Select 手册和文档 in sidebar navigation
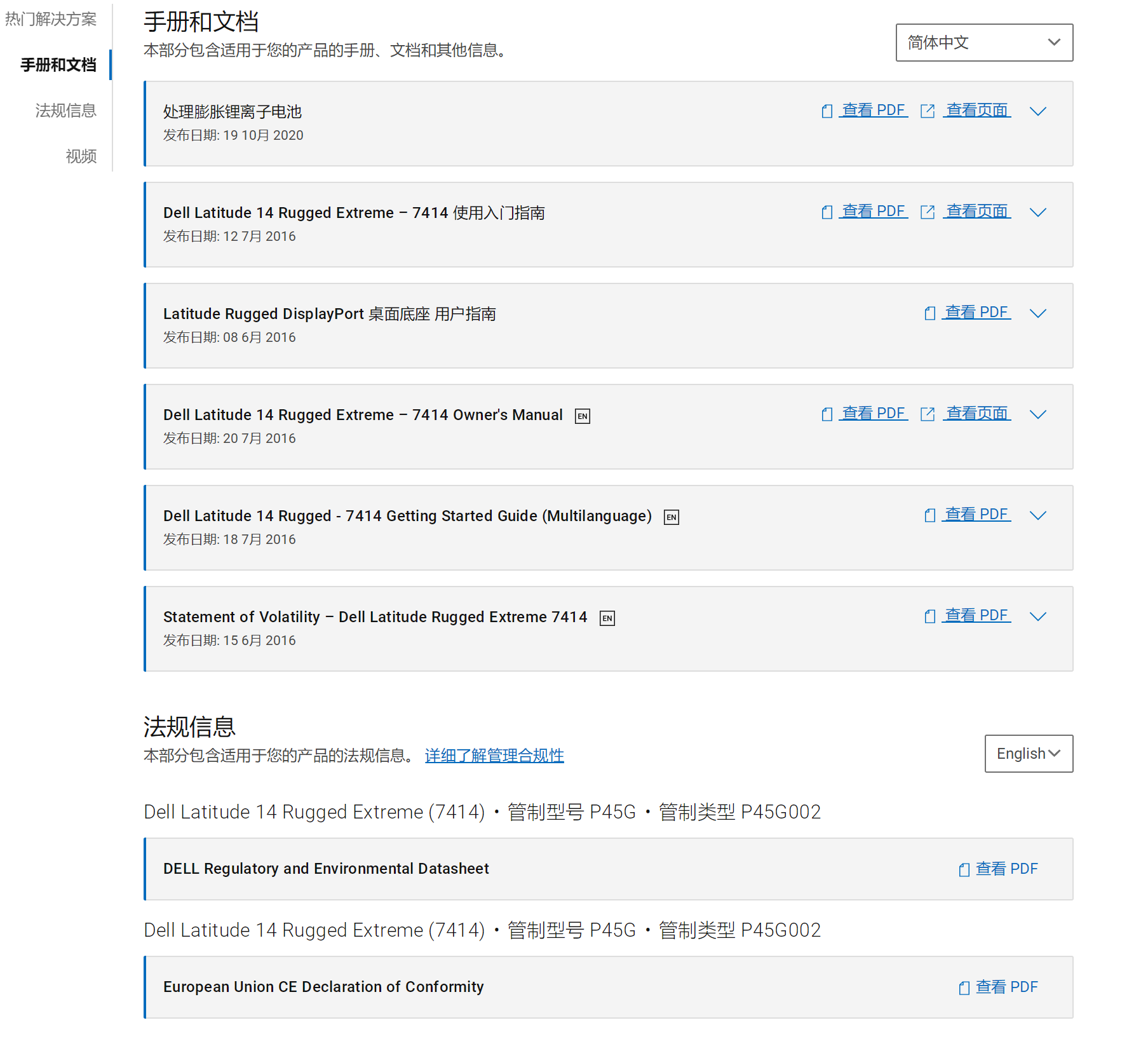1148x1039 pixels. coord(58,65)
